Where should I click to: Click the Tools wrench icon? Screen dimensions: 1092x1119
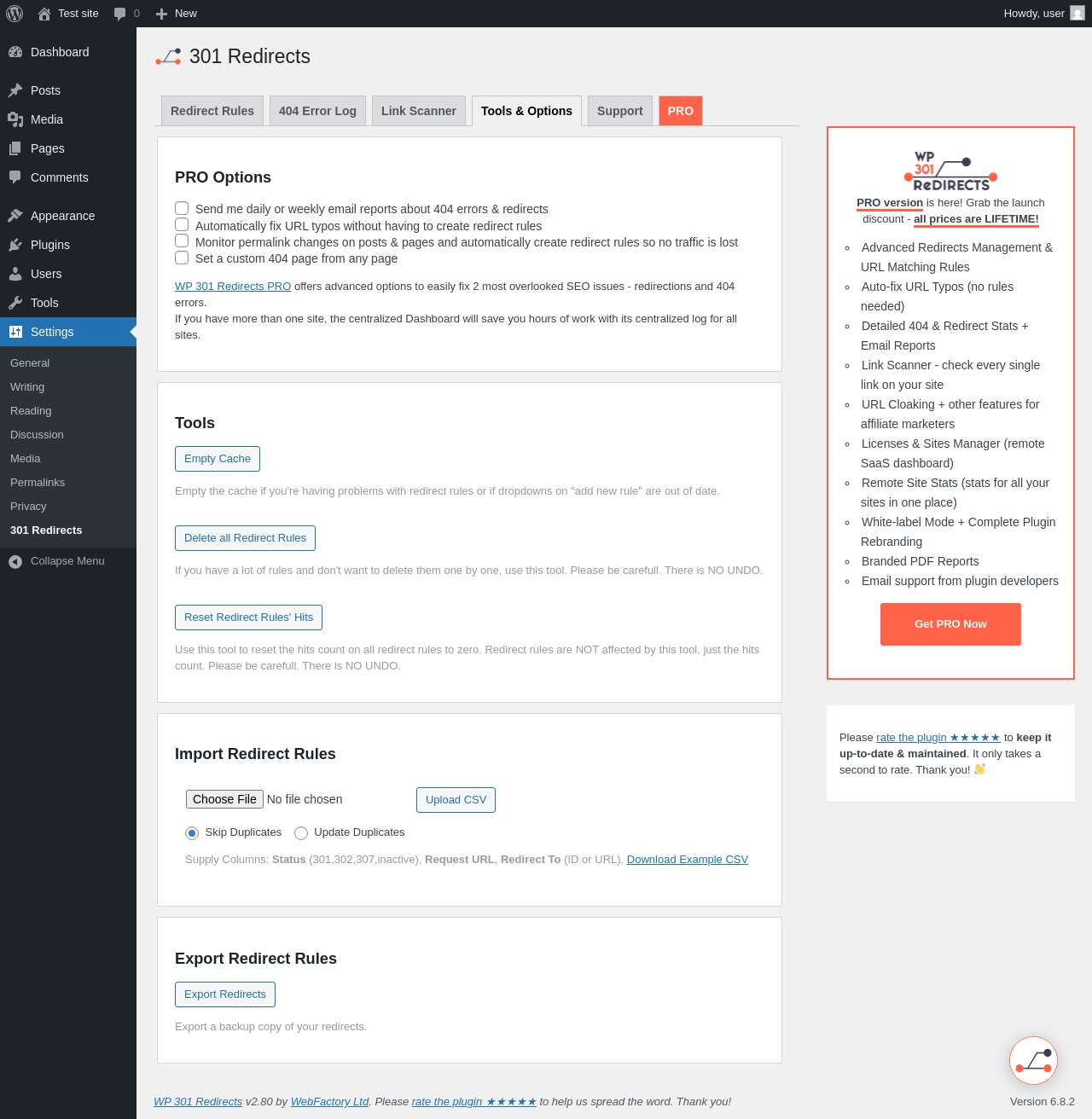pyautogui.click(x=15, y=303)
